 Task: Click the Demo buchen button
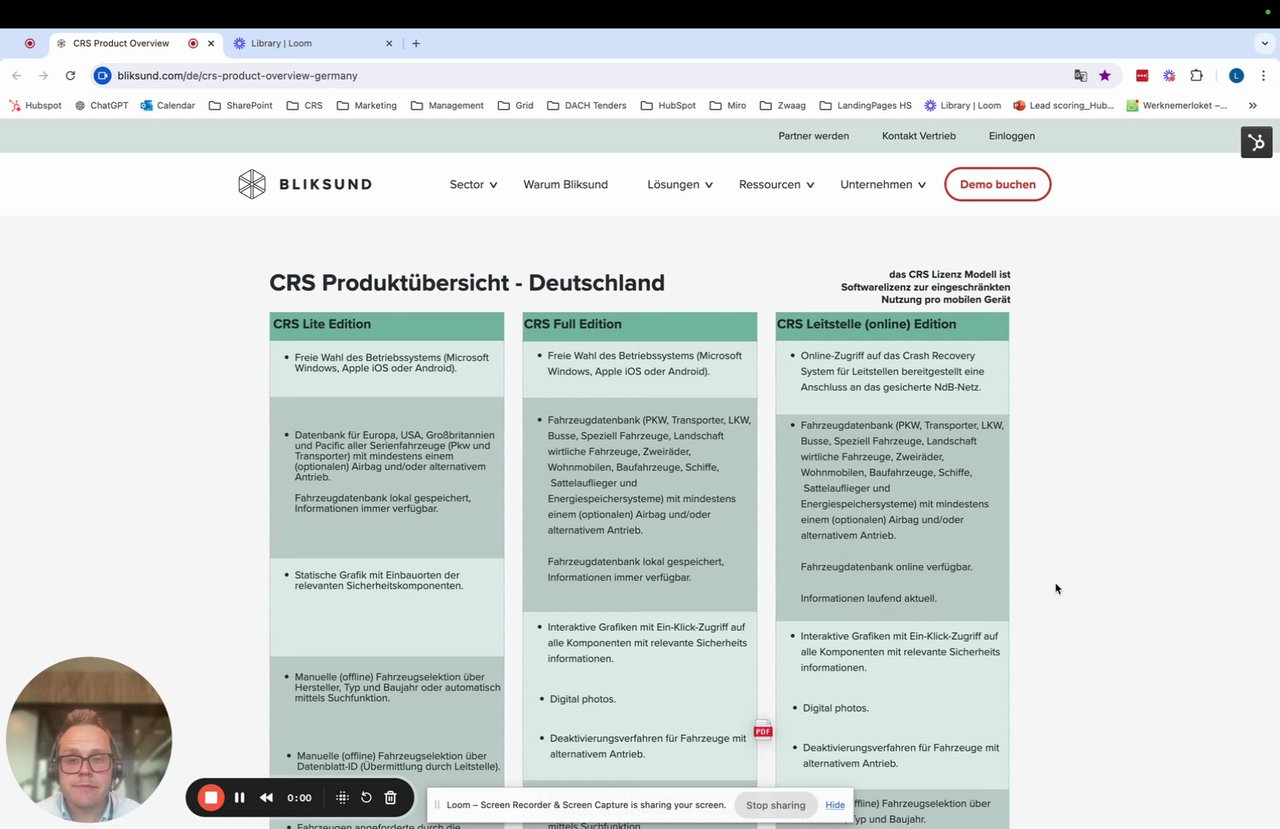pyautogui.click(x=997, y=184)
